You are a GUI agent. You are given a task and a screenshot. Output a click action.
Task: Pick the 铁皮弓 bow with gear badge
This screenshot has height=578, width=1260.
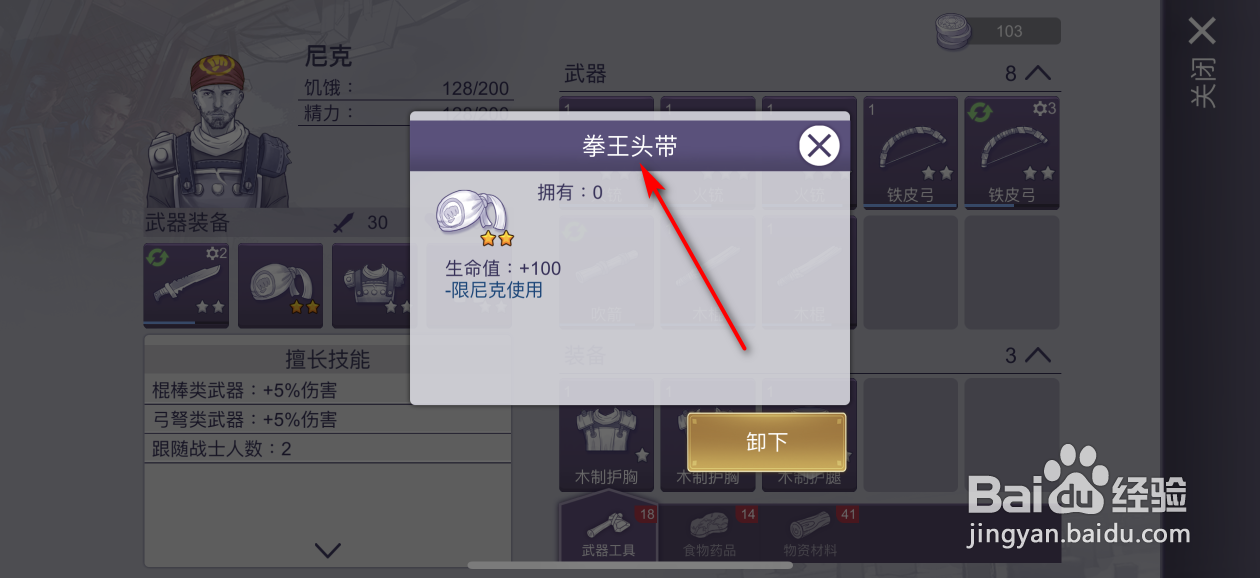1012,153
